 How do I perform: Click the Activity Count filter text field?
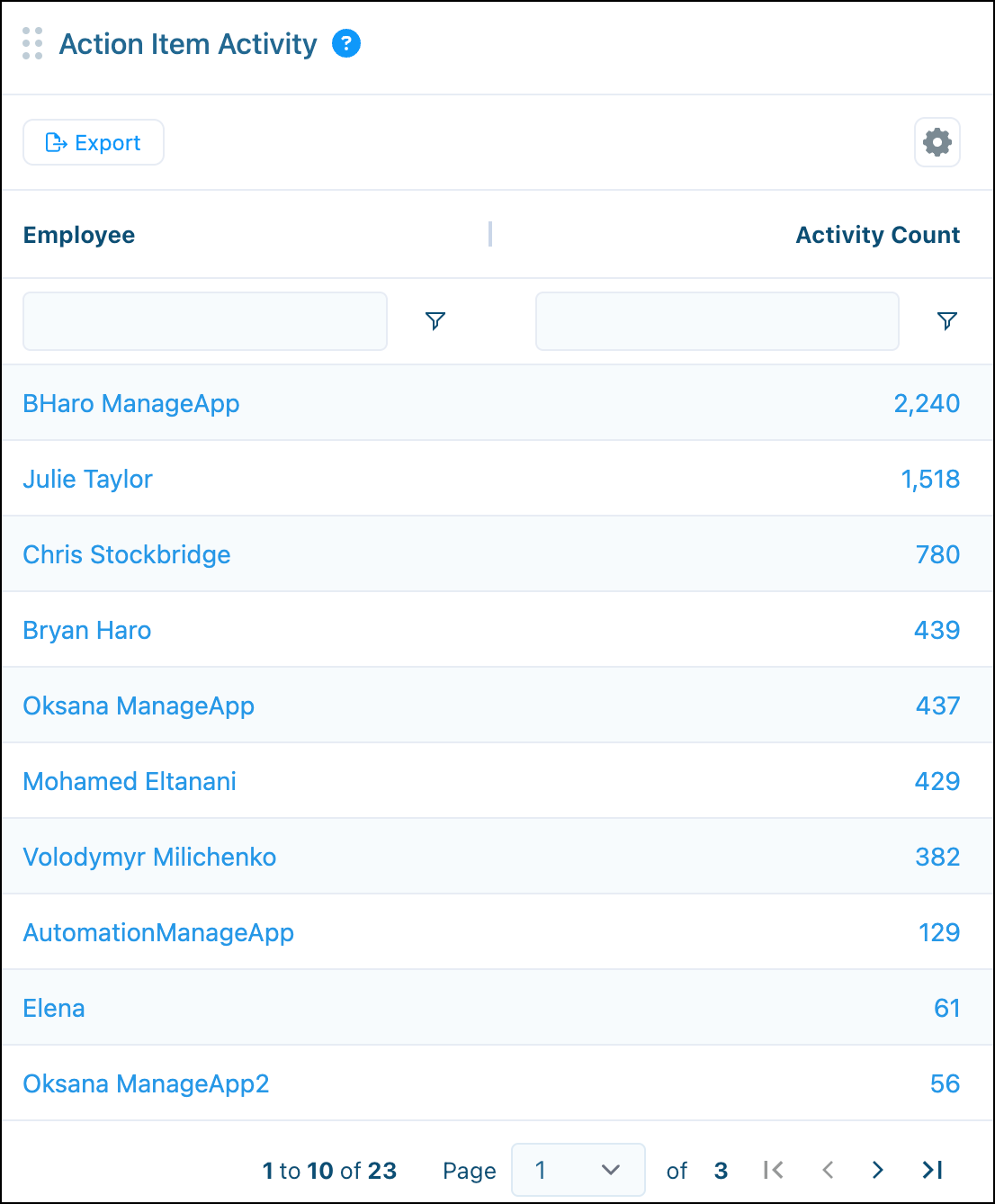[717, 321]
